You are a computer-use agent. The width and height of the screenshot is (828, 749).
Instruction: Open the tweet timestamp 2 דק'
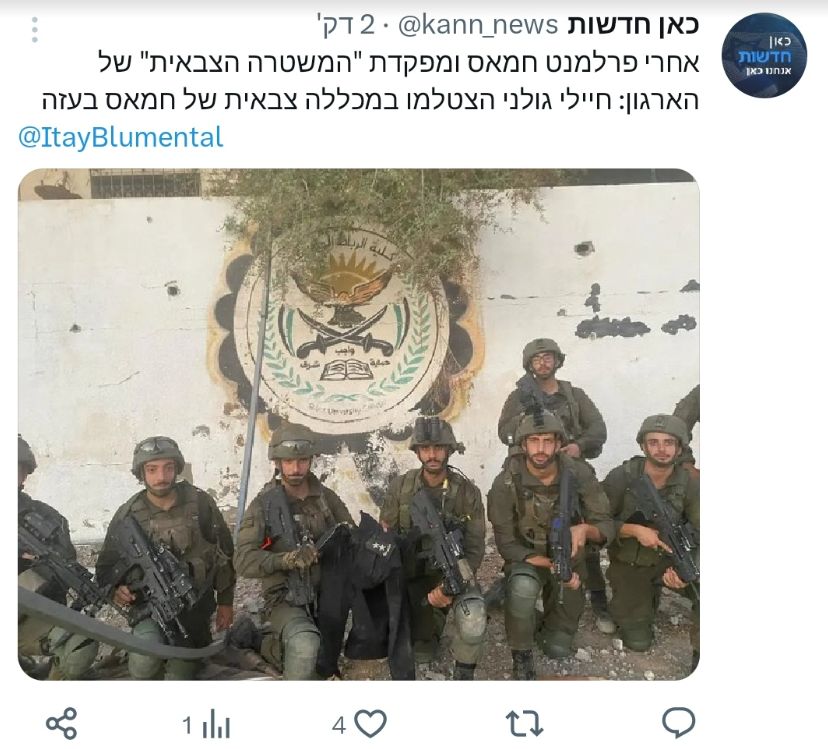[345, 25]
